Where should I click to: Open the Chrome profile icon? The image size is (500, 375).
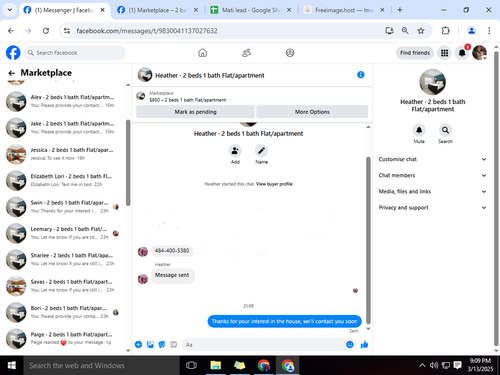471,31
